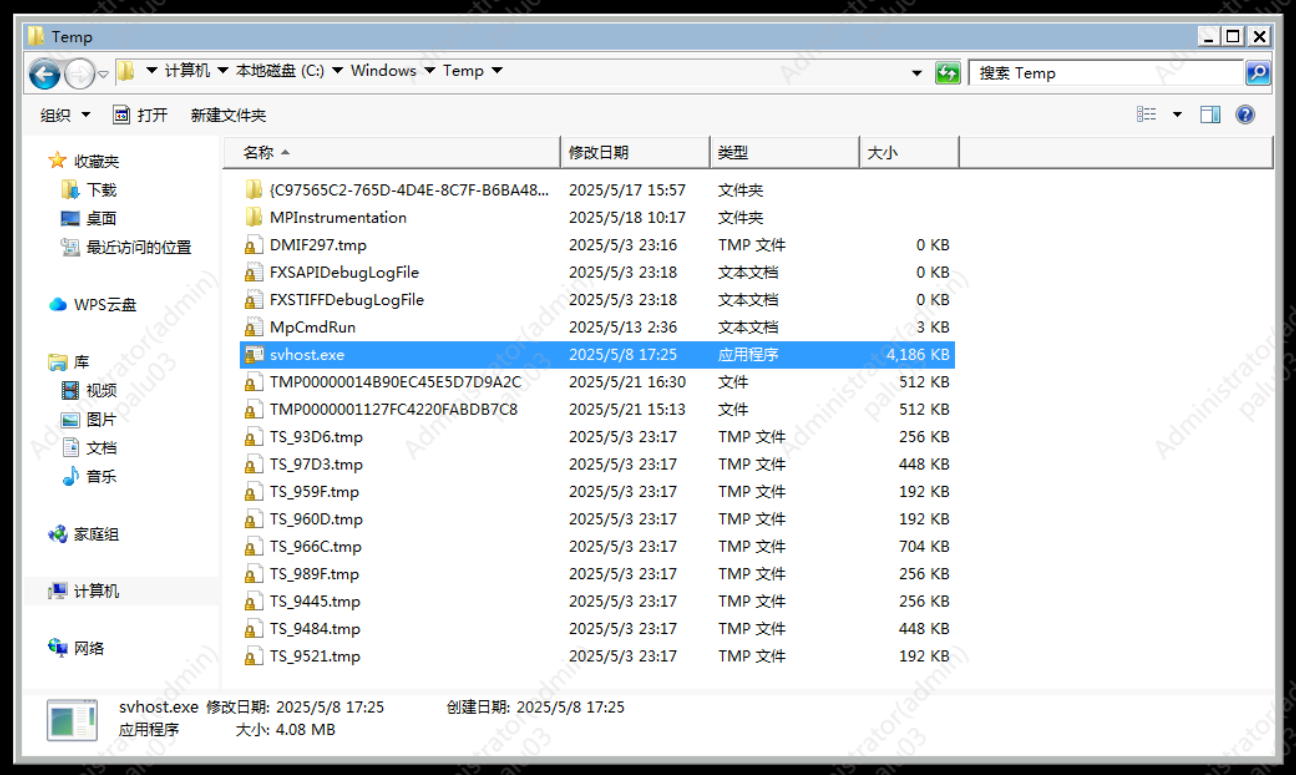The height and width of the screenshot is (775, 1296).
Task: Open the Help question mark icon
Action: tap(1245, 115)
